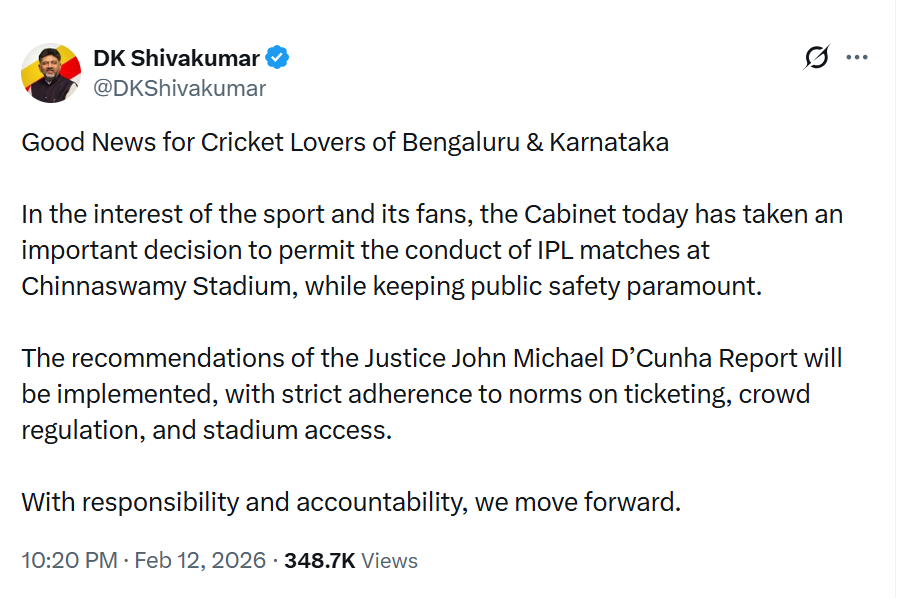The width and height of the screenshot is (897, 598).
Task: Open DK Shivakumar's profile picture
Action: 51,73
